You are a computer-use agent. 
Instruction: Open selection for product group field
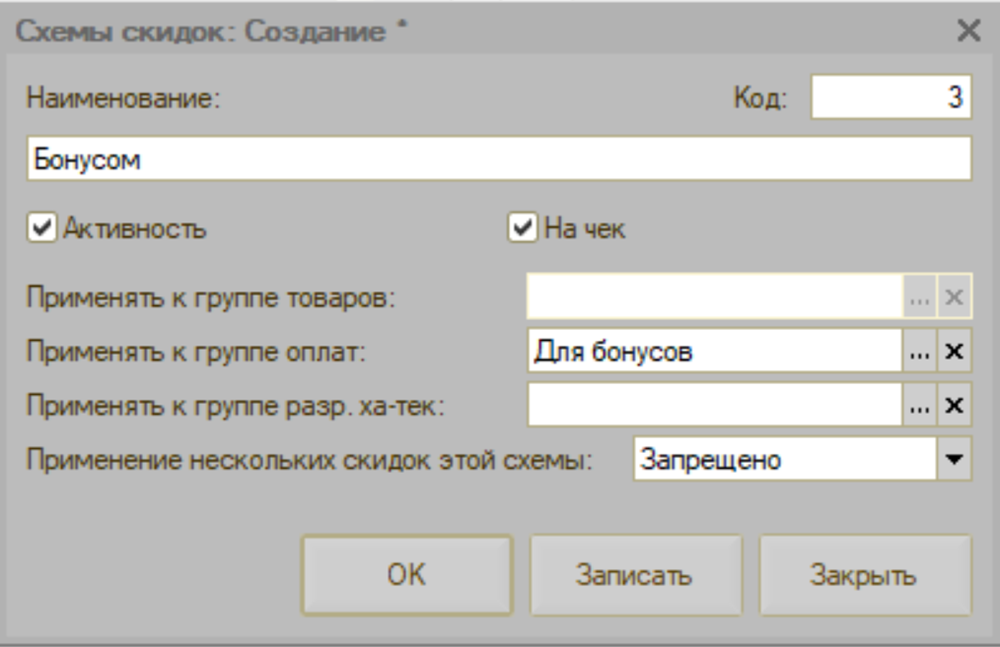920,298
